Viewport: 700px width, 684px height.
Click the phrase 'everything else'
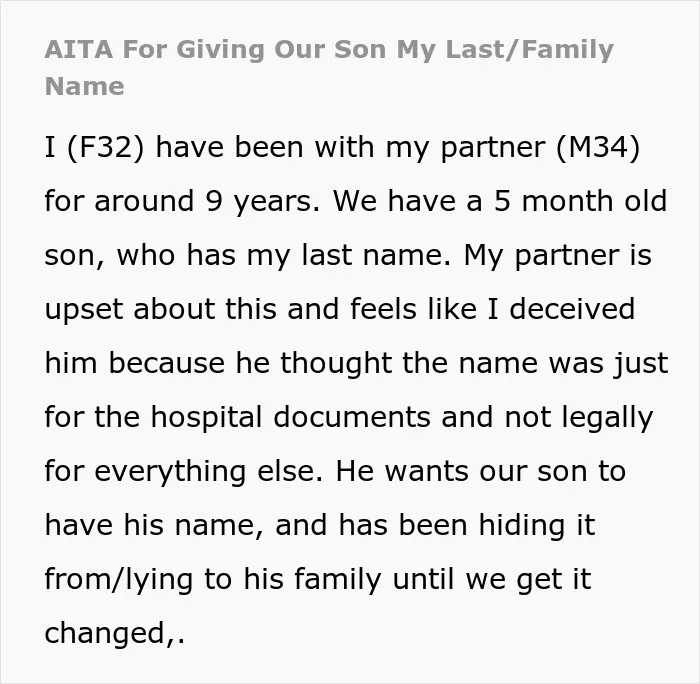click(x=204, y=471)
